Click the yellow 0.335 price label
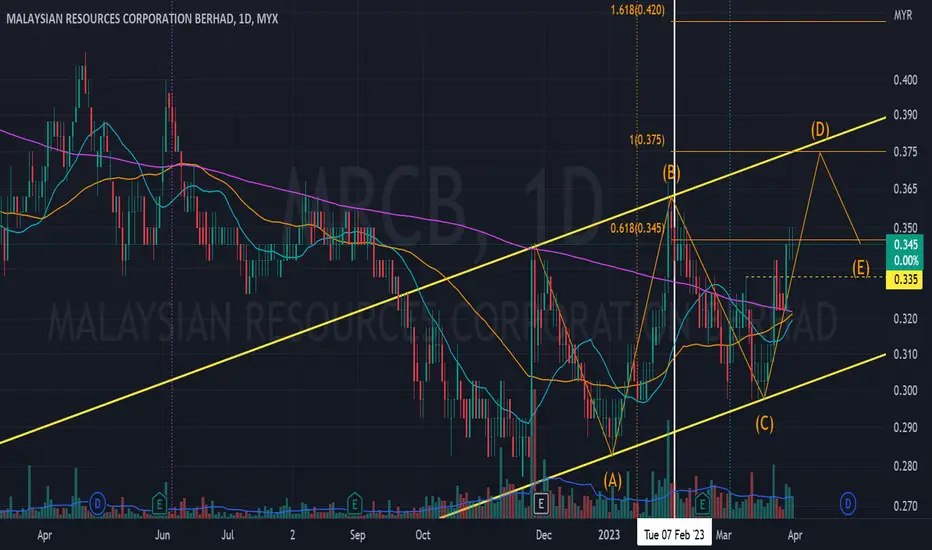This screenshot has width=932, height=550. coord(905,279)
